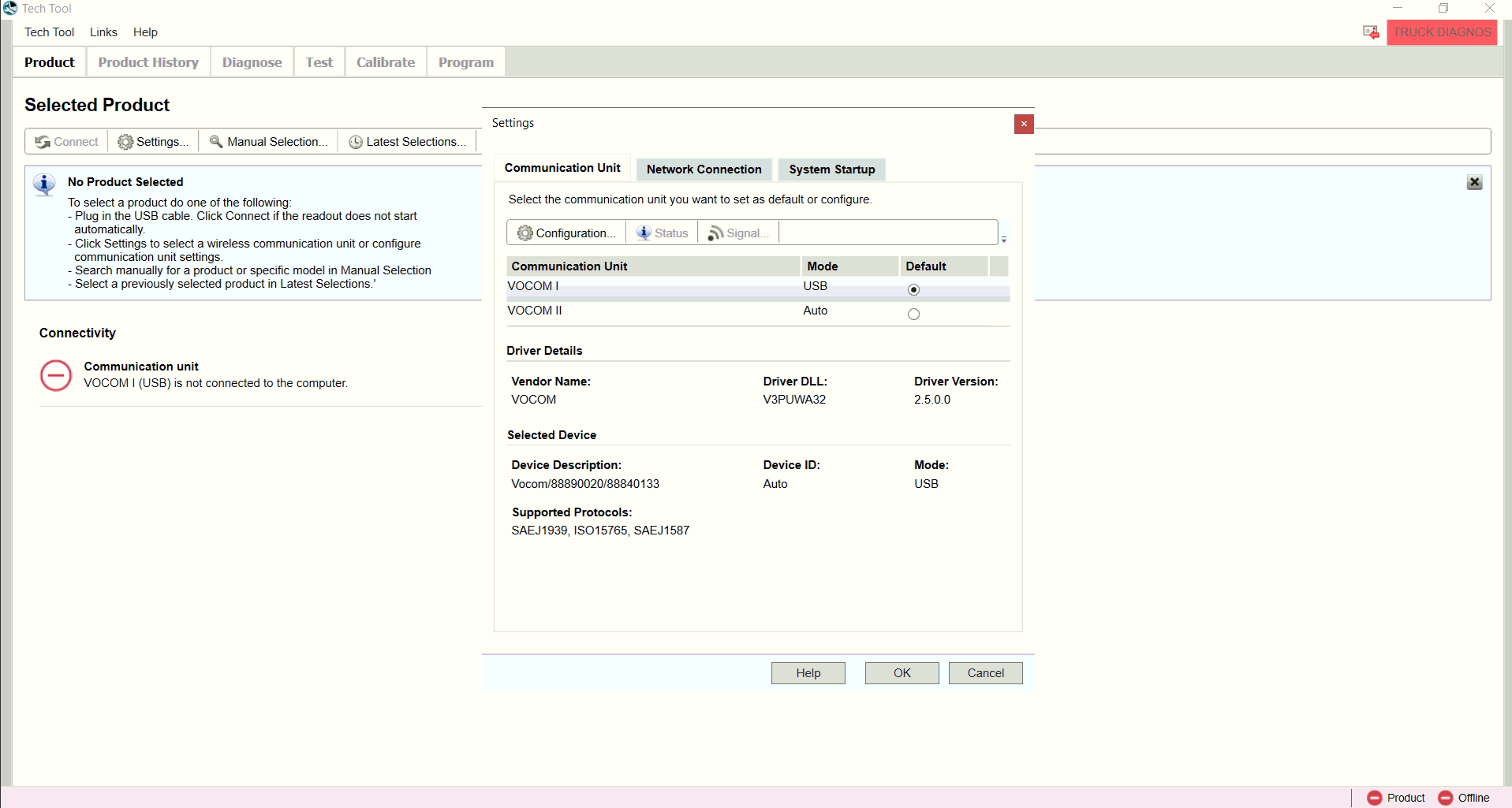Click device description Vocom/88890020/88840133

[585, 484]
